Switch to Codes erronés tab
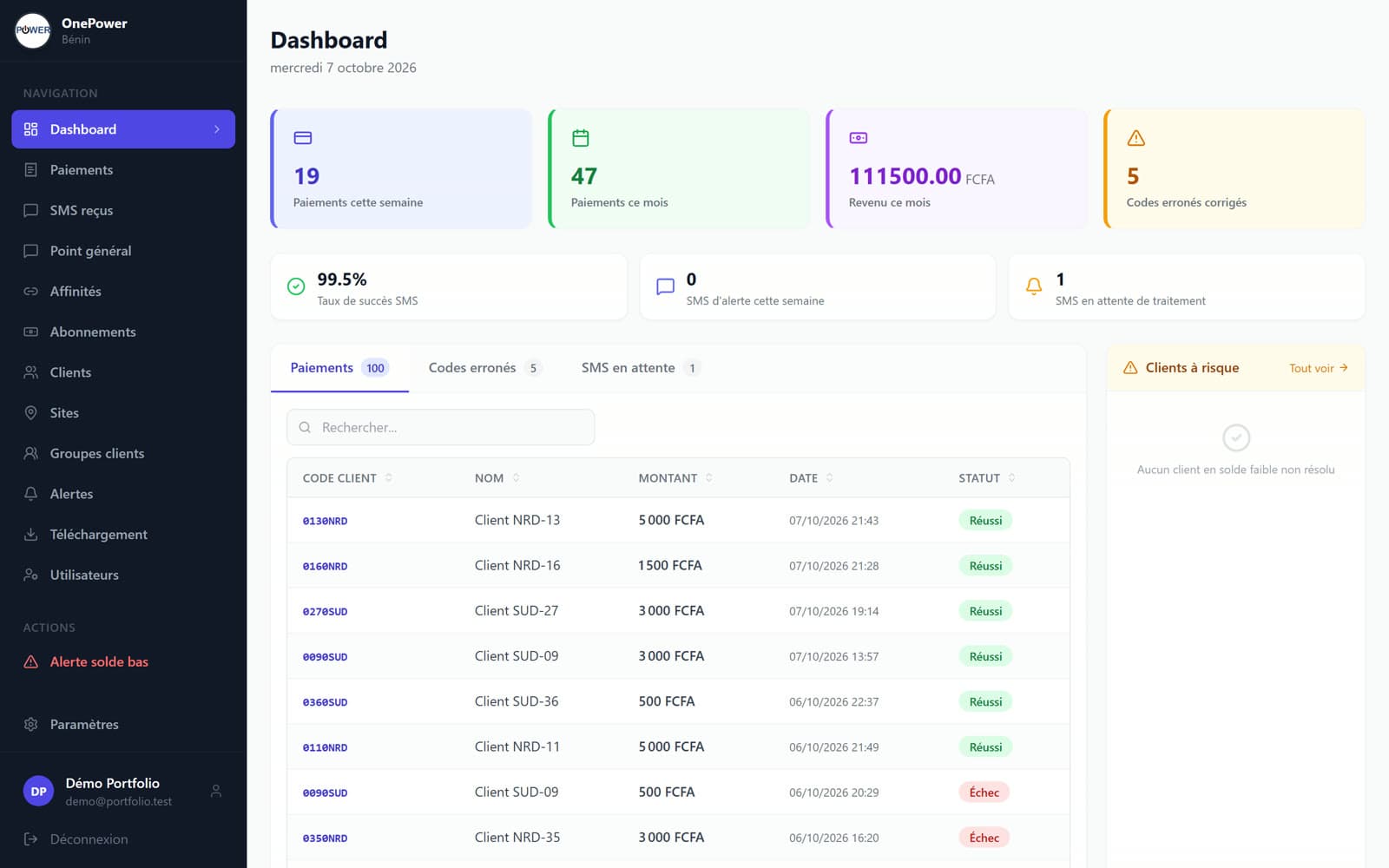Viewport: 1389px width, 868px height. [x=485, y=368]
